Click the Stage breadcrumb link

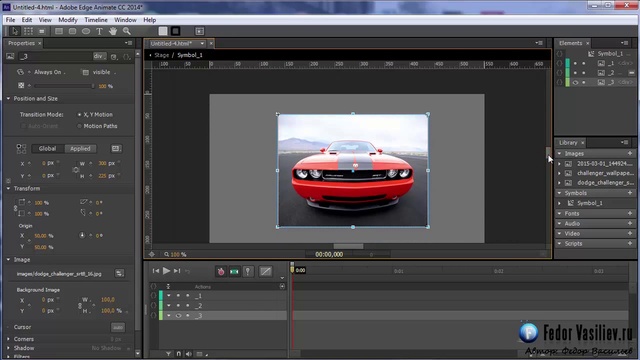pos(162,55)
